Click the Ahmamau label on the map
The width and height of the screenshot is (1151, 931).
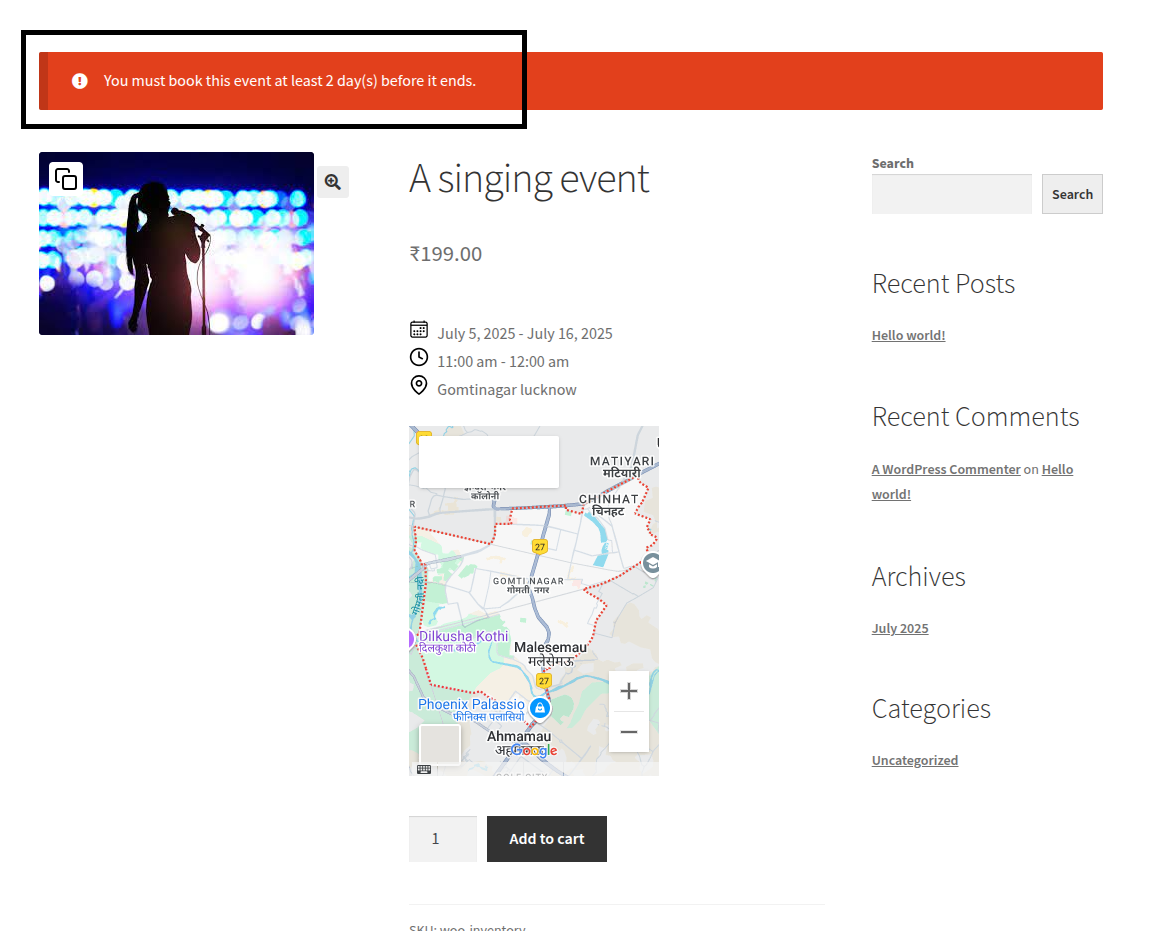[x=519, y=736]
